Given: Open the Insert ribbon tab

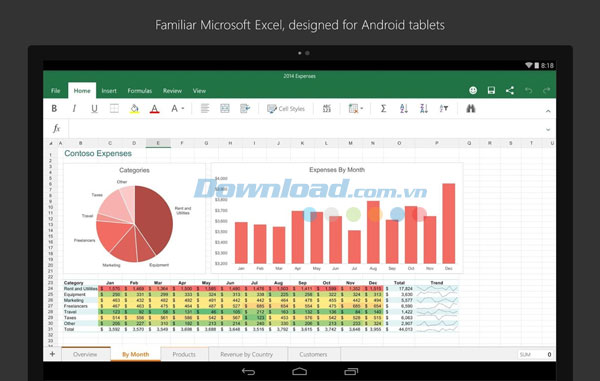Looking at the screenshot, I should (109, 91).
